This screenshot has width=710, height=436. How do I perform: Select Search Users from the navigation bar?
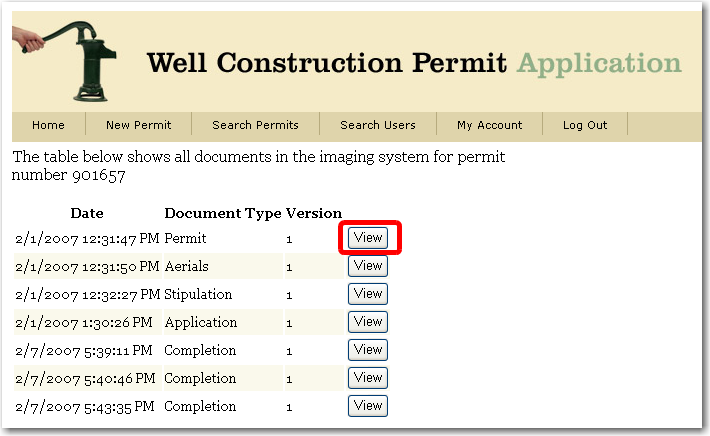pyautogui.click(x=377, y=125)
